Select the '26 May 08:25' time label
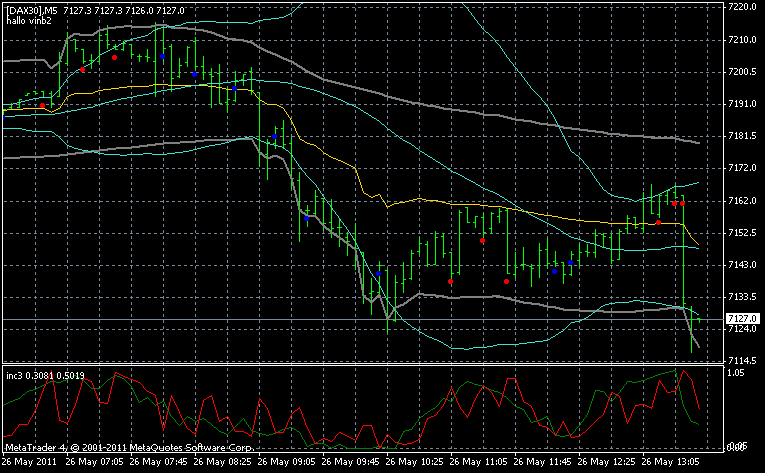 click(x=223, y=461)
